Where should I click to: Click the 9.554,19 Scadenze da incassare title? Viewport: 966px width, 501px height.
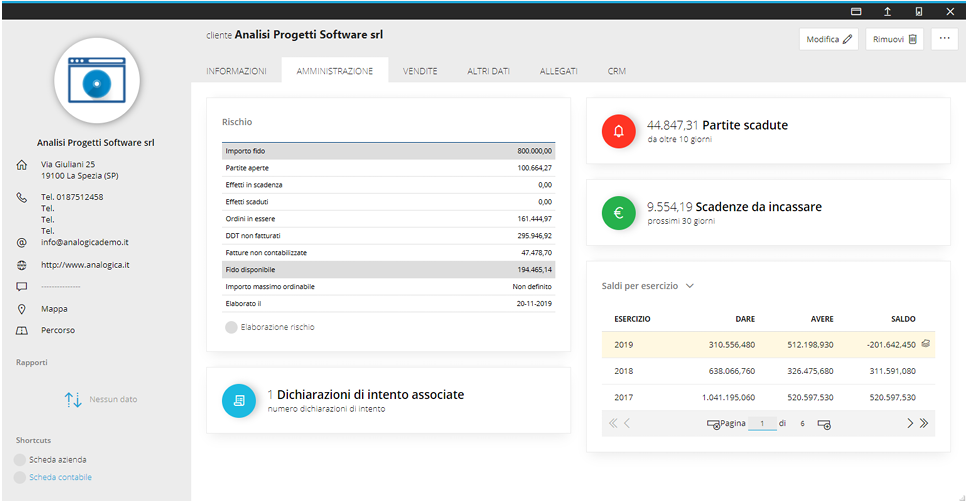[734, 207]
